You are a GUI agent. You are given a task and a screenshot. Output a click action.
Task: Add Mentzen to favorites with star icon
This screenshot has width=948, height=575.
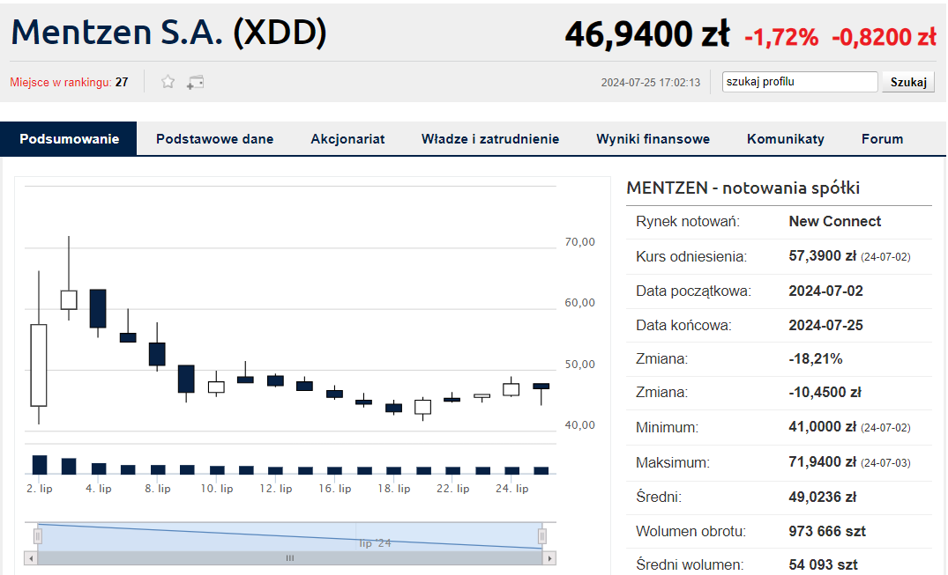pos(168,82)
